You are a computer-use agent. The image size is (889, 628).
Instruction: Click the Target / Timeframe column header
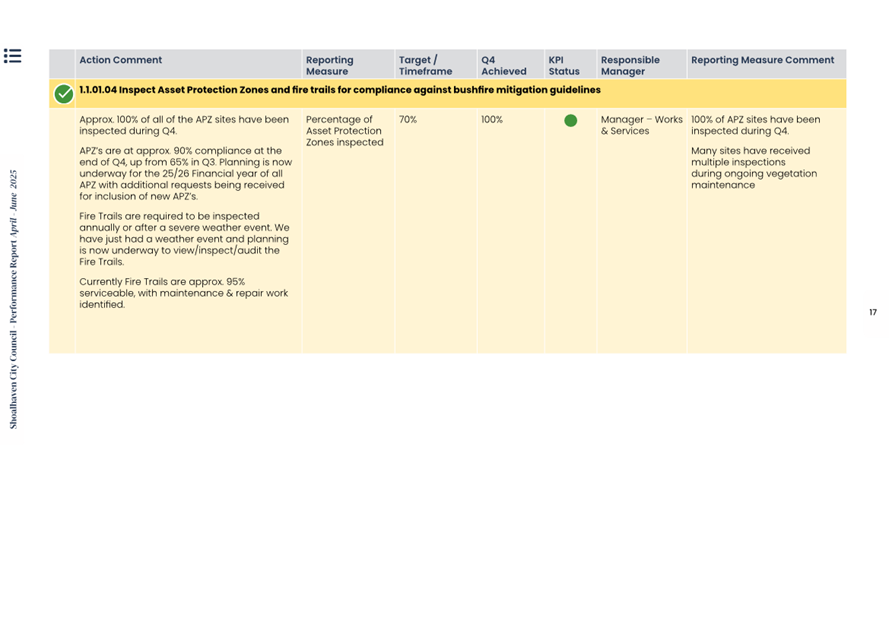425,66
